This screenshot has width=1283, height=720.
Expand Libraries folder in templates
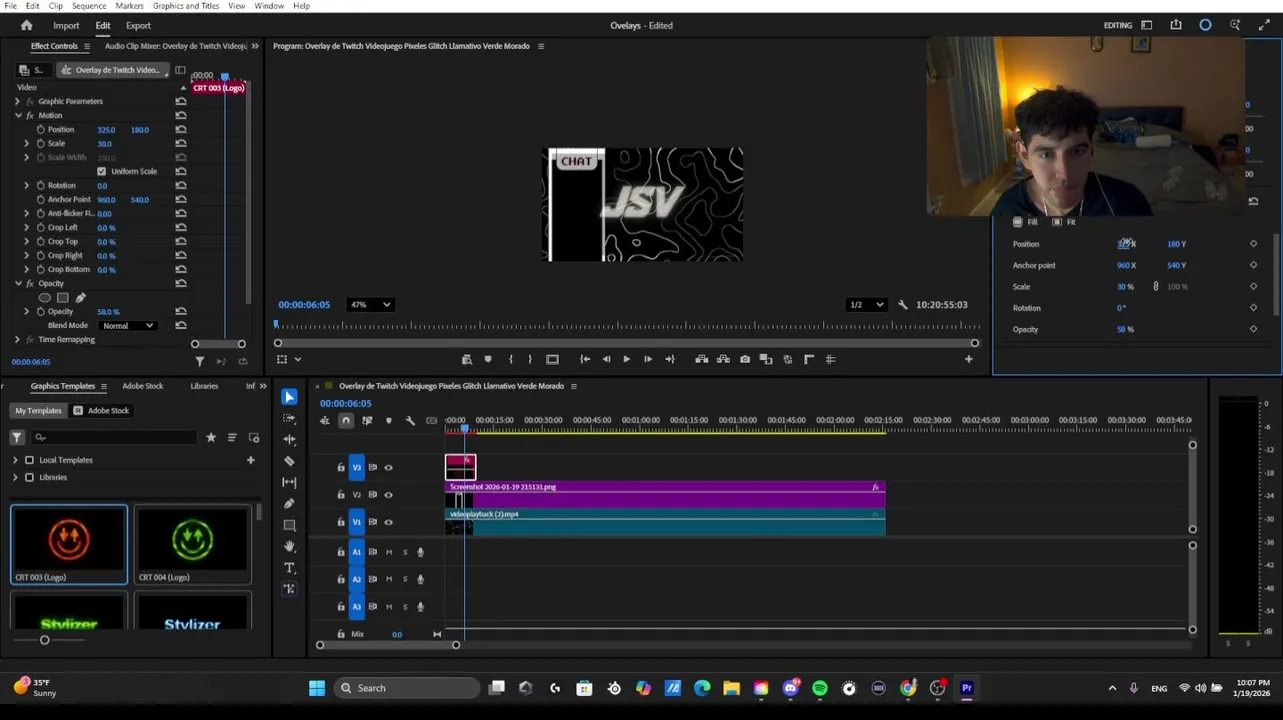pyautogui.click(x=15, y=477)
